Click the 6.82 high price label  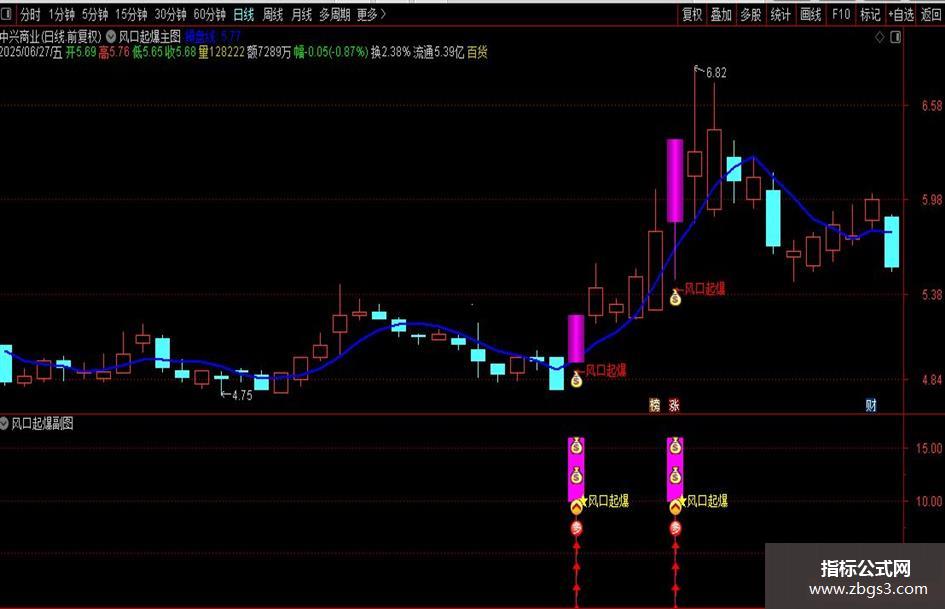[716, 73]
